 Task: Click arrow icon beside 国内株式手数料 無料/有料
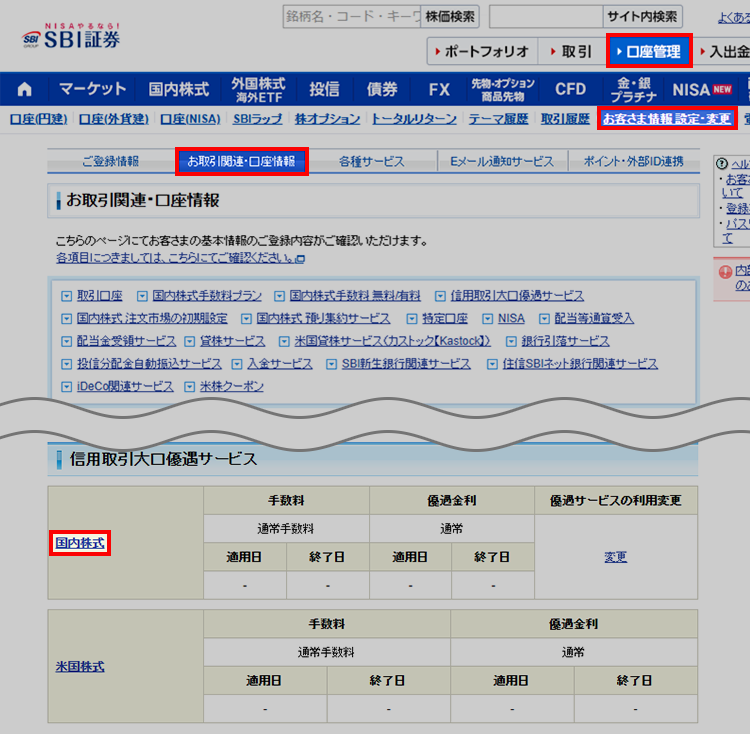[279, 296]
